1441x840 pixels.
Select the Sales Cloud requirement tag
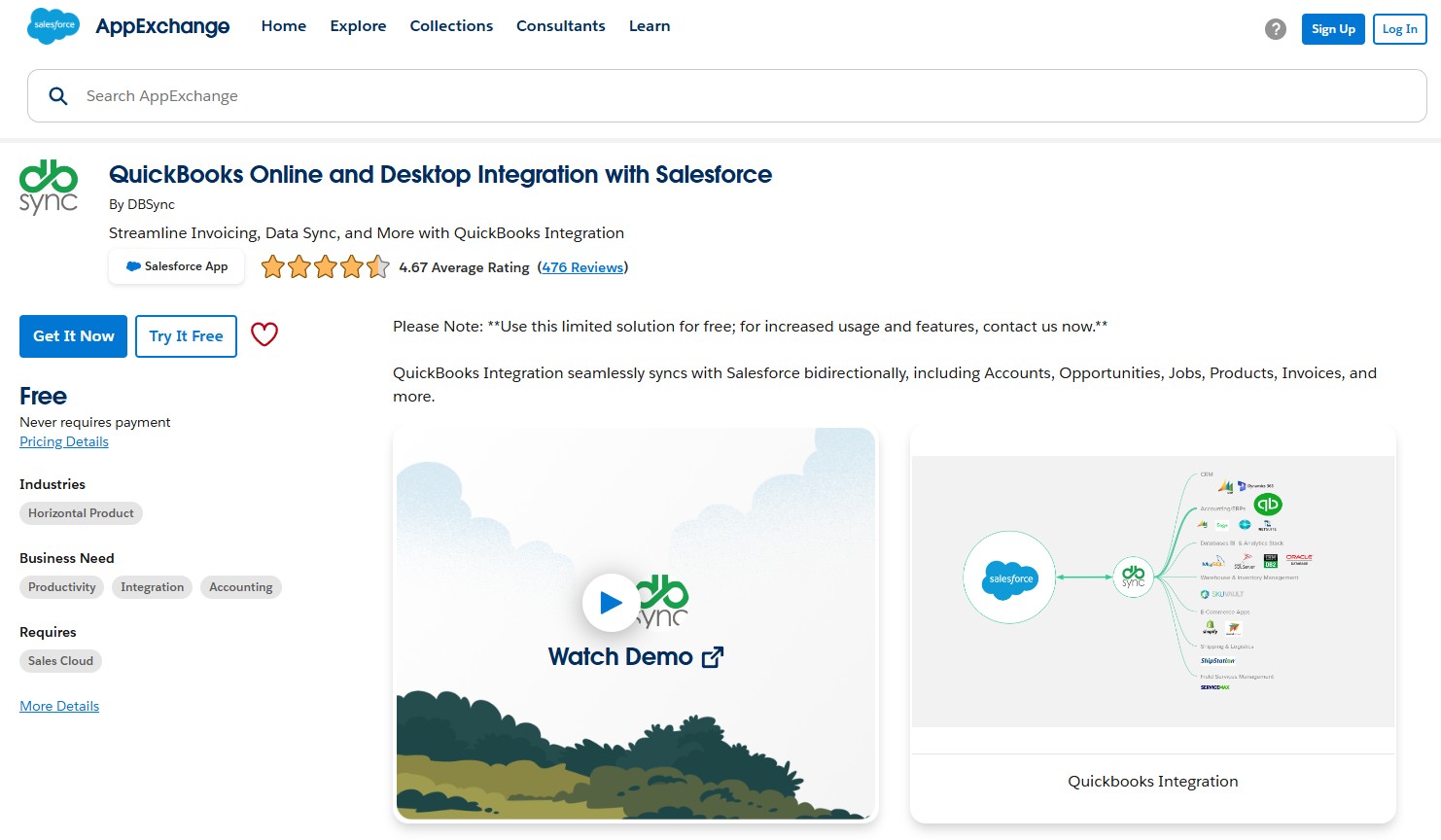click(x=60, y=661)
